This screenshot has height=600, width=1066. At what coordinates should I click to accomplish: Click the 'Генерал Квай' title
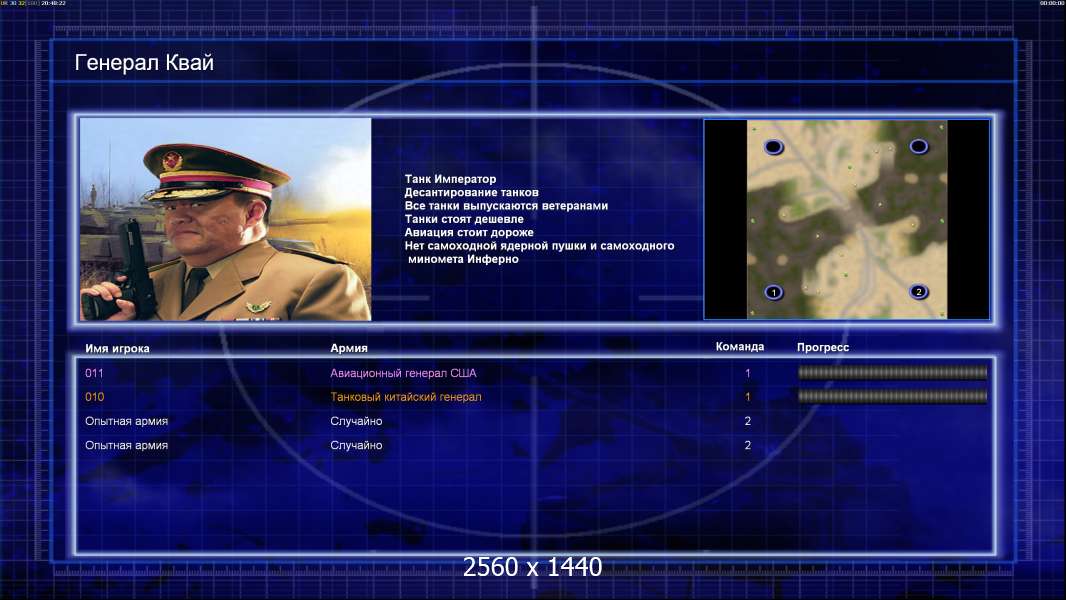[144, 63]
